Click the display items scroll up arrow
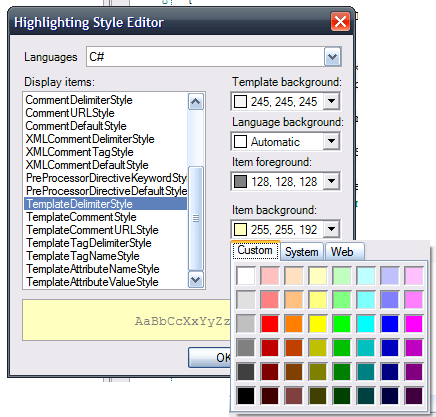 (x=196, y=102)
